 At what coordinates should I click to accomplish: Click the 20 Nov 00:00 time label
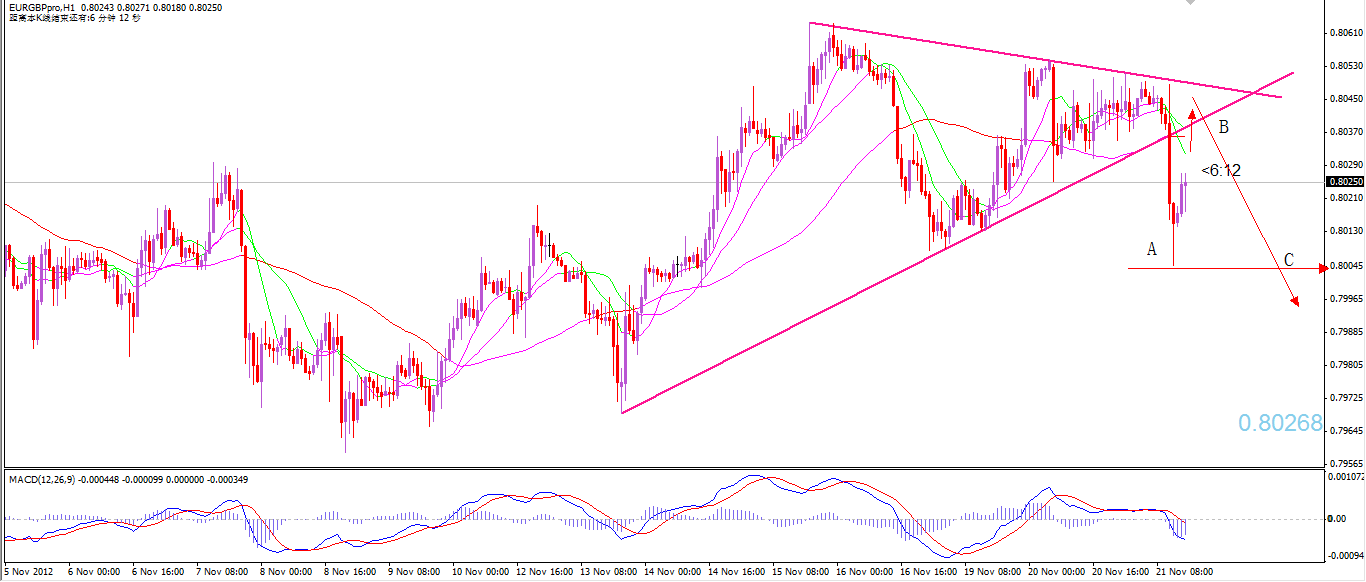coord(1056,573)
